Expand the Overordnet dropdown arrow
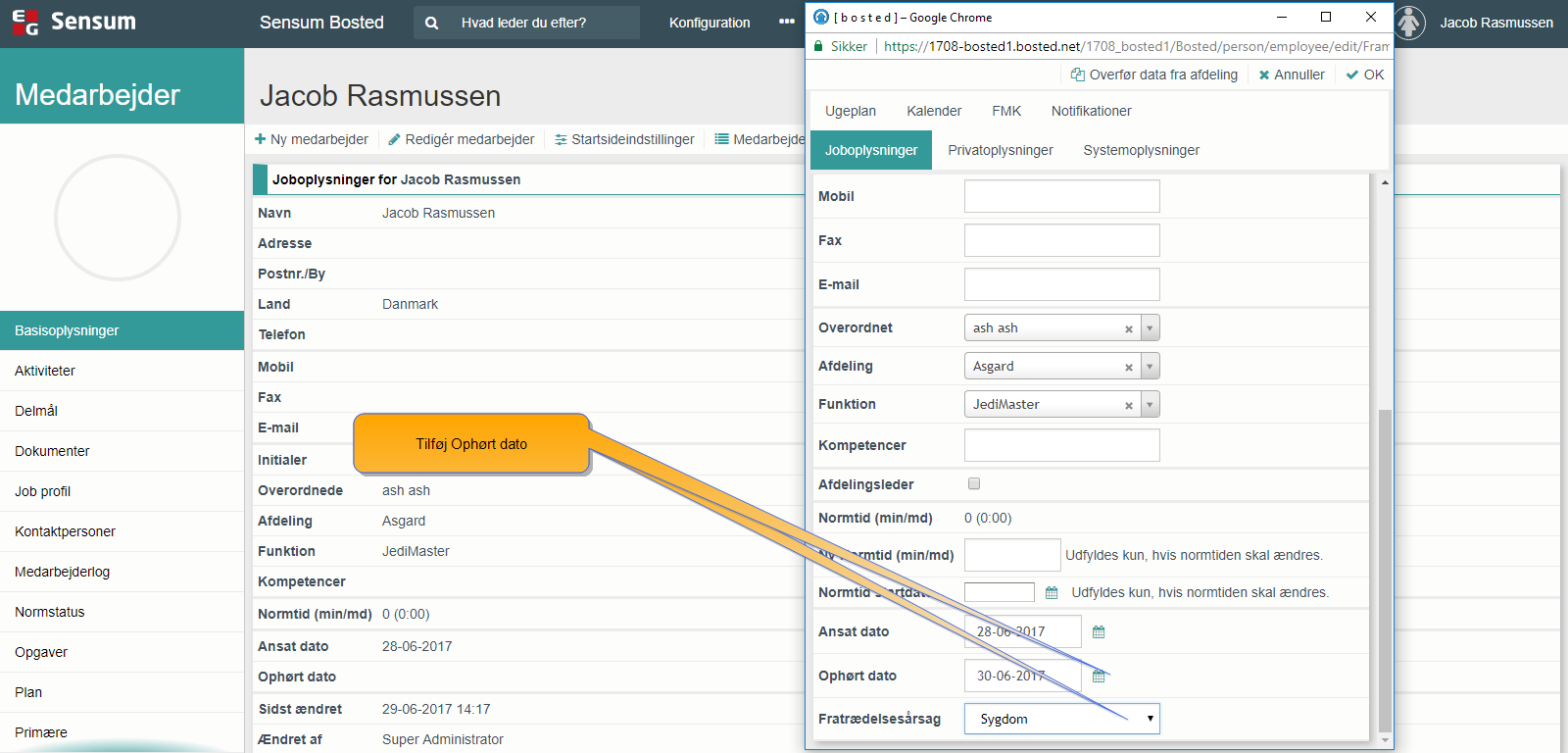 [x=1150, y=328]
